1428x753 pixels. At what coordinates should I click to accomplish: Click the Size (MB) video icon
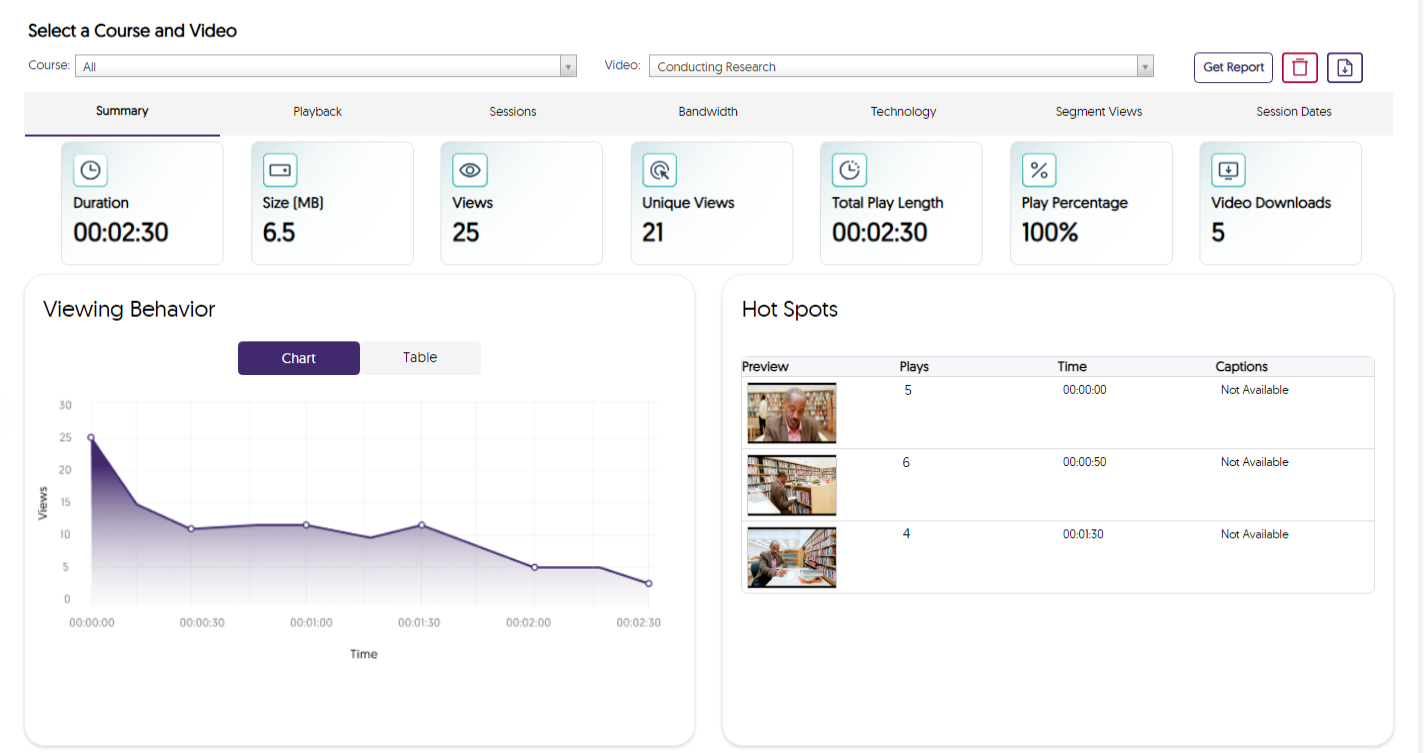pyautogui.click(x=280, y=170)
